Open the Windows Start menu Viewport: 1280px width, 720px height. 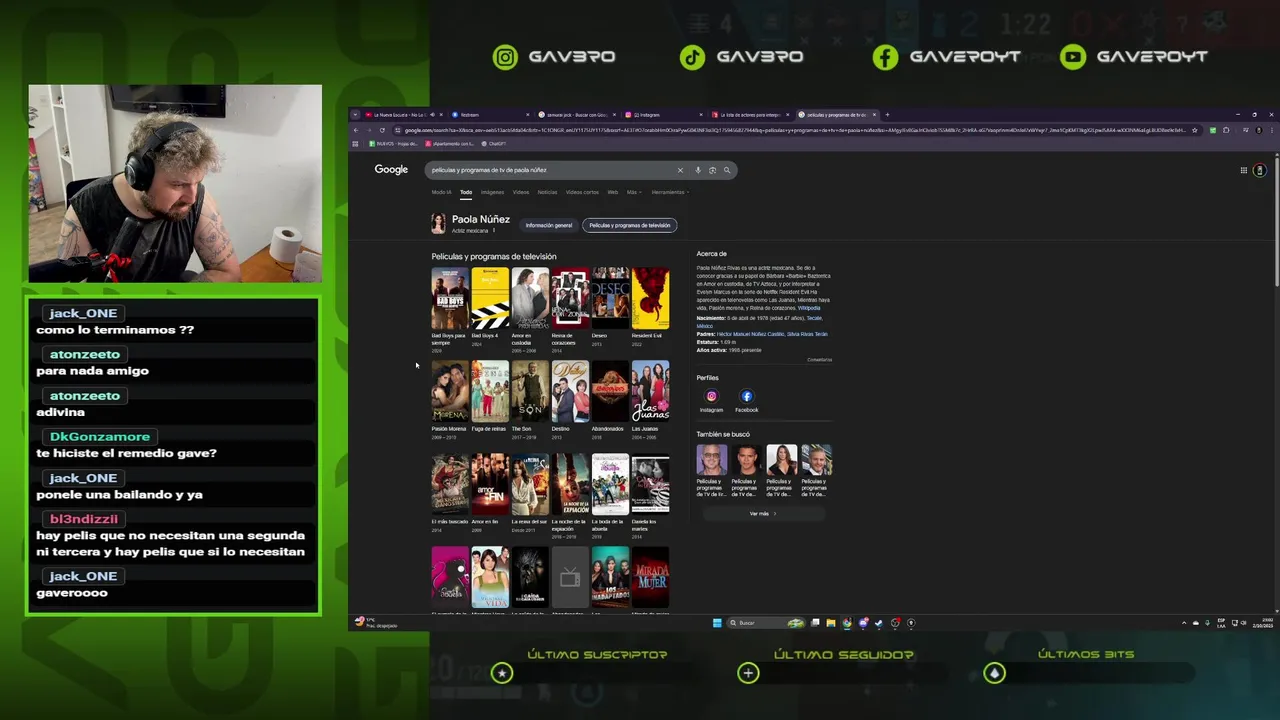pyautogui.click(x=717, y=623)
